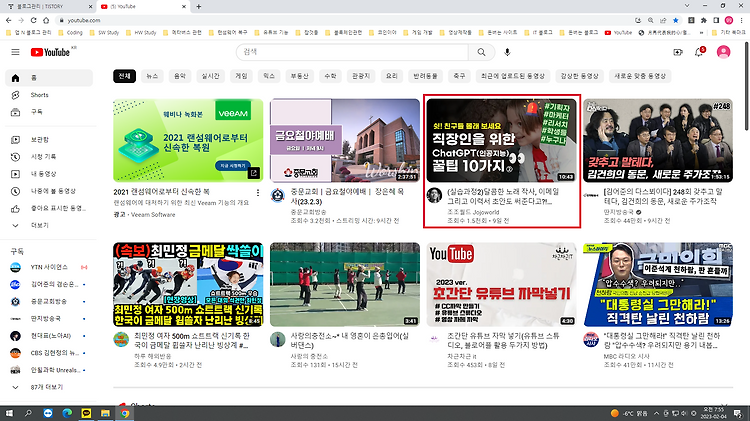Open 천대표(노아AI) subscription channel
The image size is (750, 421).
click(x=49, y=336)
